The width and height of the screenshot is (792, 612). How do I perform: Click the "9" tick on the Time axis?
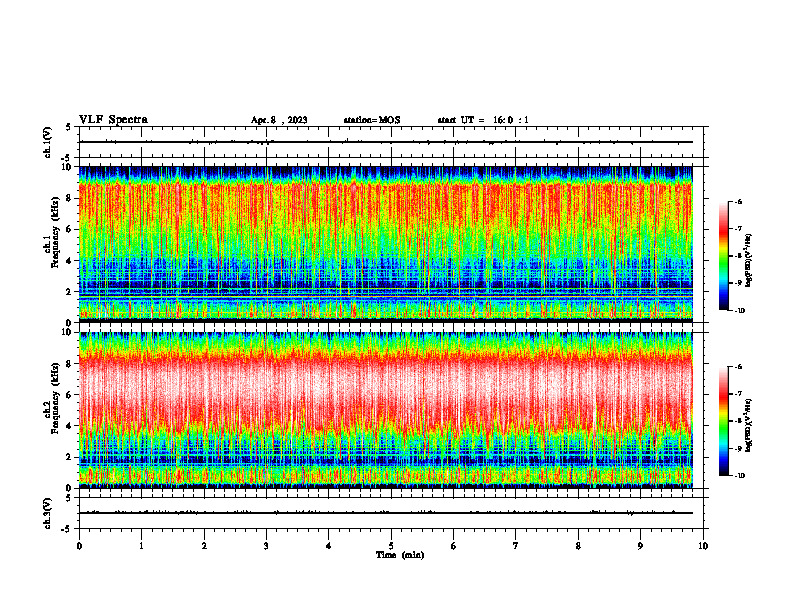(x=640, y=546)
